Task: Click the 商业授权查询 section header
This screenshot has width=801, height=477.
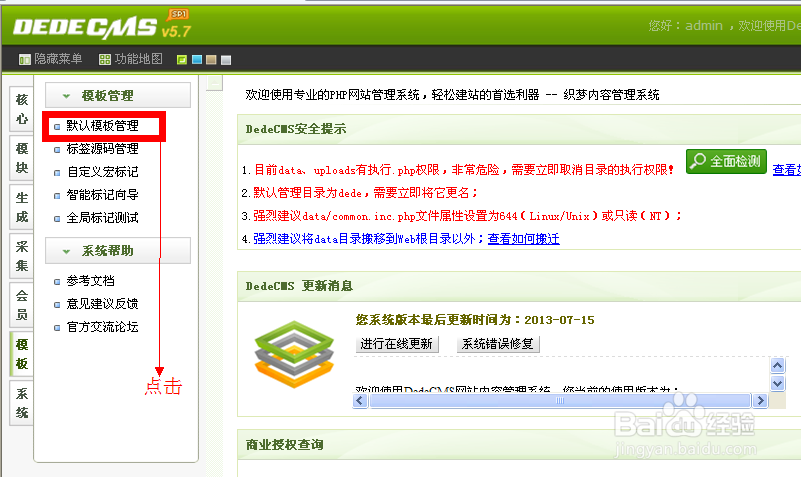Action: click(285, 445)
